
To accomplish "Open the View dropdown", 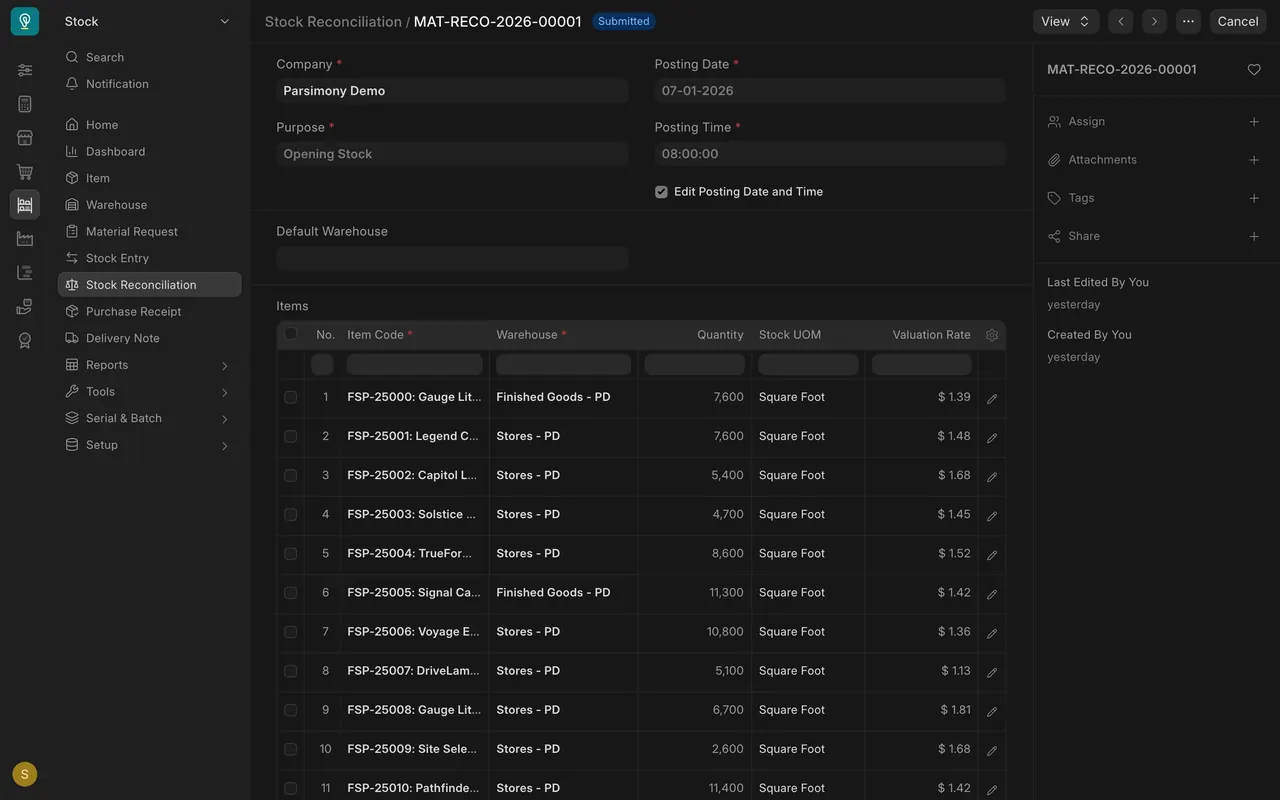I will [1066, 21].
